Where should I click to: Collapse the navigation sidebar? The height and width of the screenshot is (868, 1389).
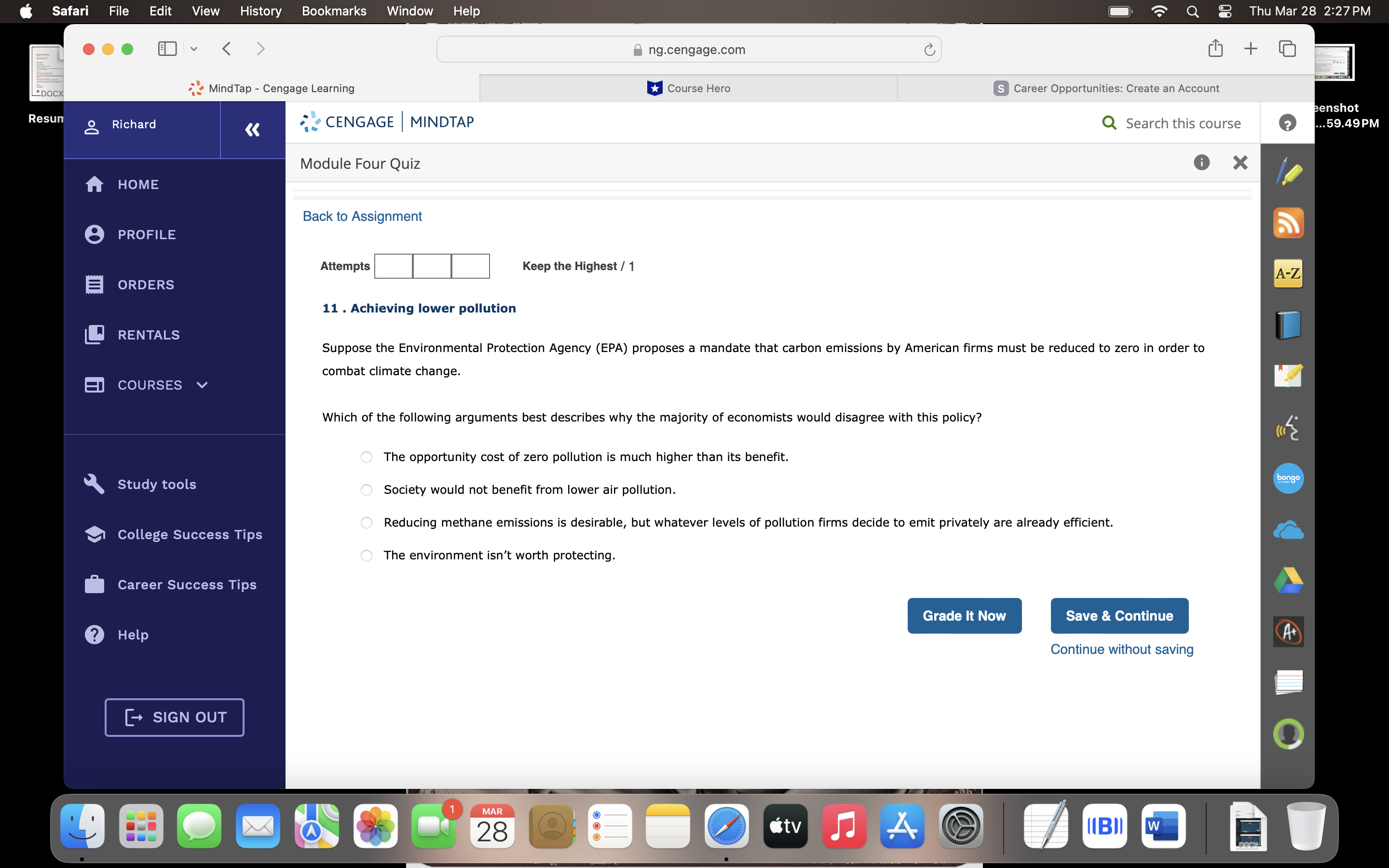pos(253,130)
